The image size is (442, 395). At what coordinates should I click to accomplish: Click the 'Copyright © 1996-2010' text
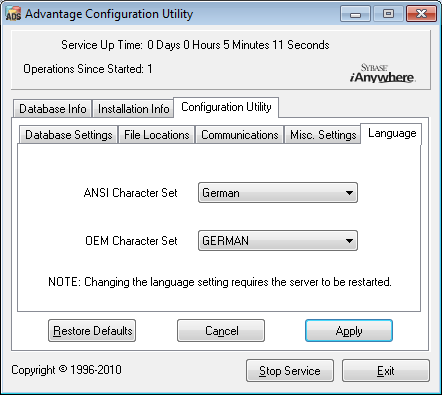pos(66,370)
